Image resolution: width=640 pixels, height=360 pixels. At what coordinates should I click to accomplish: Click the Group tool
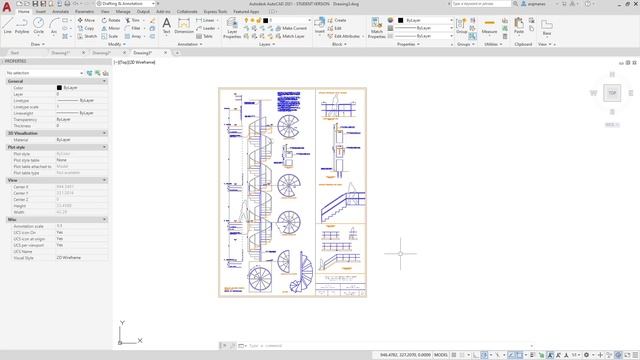(461, 25)
